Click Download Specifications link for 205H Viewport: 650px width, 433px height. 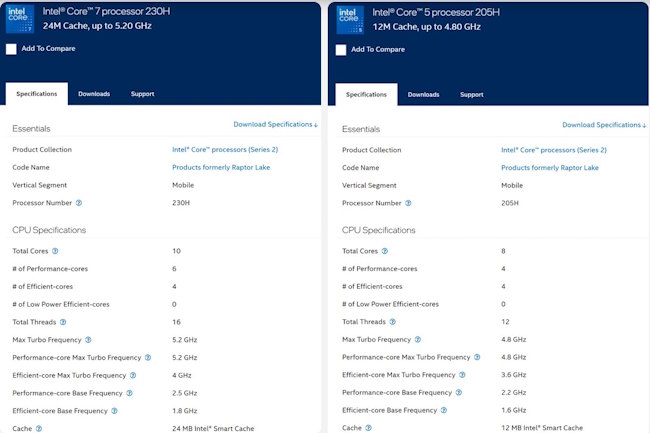click(x=604, y=125)
